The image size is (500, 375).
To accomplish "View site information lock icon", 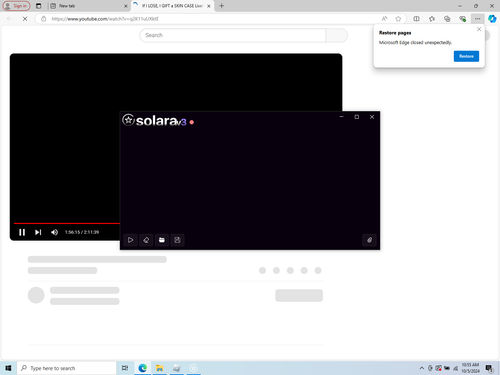I will 44,19.
